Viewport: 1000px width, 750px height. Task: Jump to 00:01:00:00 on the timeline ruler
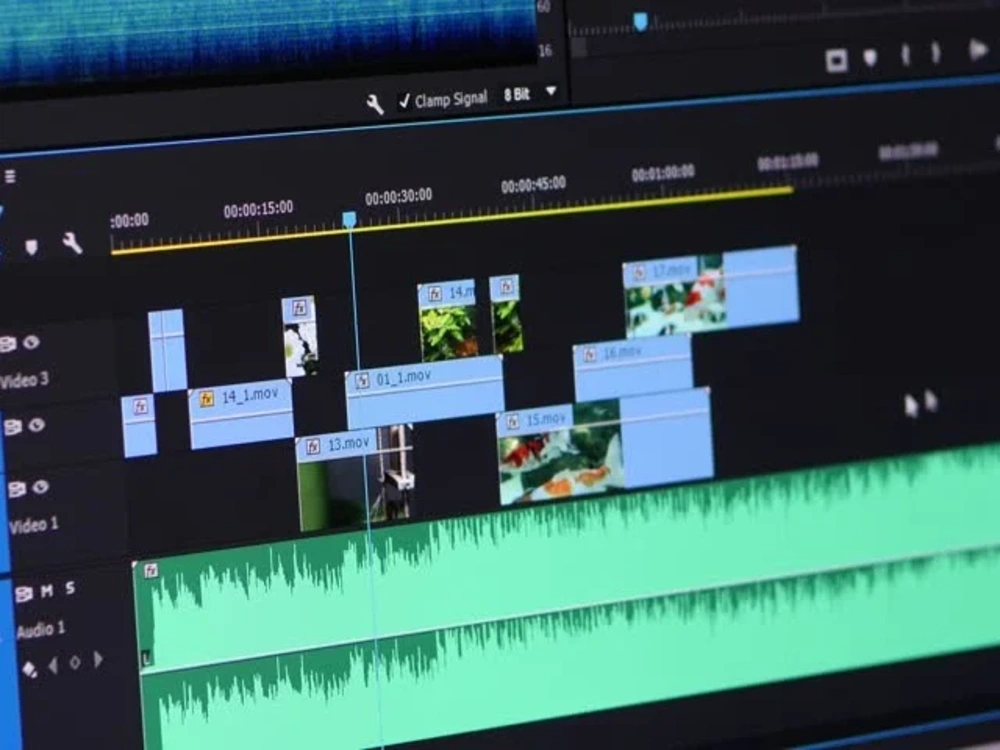(x=663, y=173)
